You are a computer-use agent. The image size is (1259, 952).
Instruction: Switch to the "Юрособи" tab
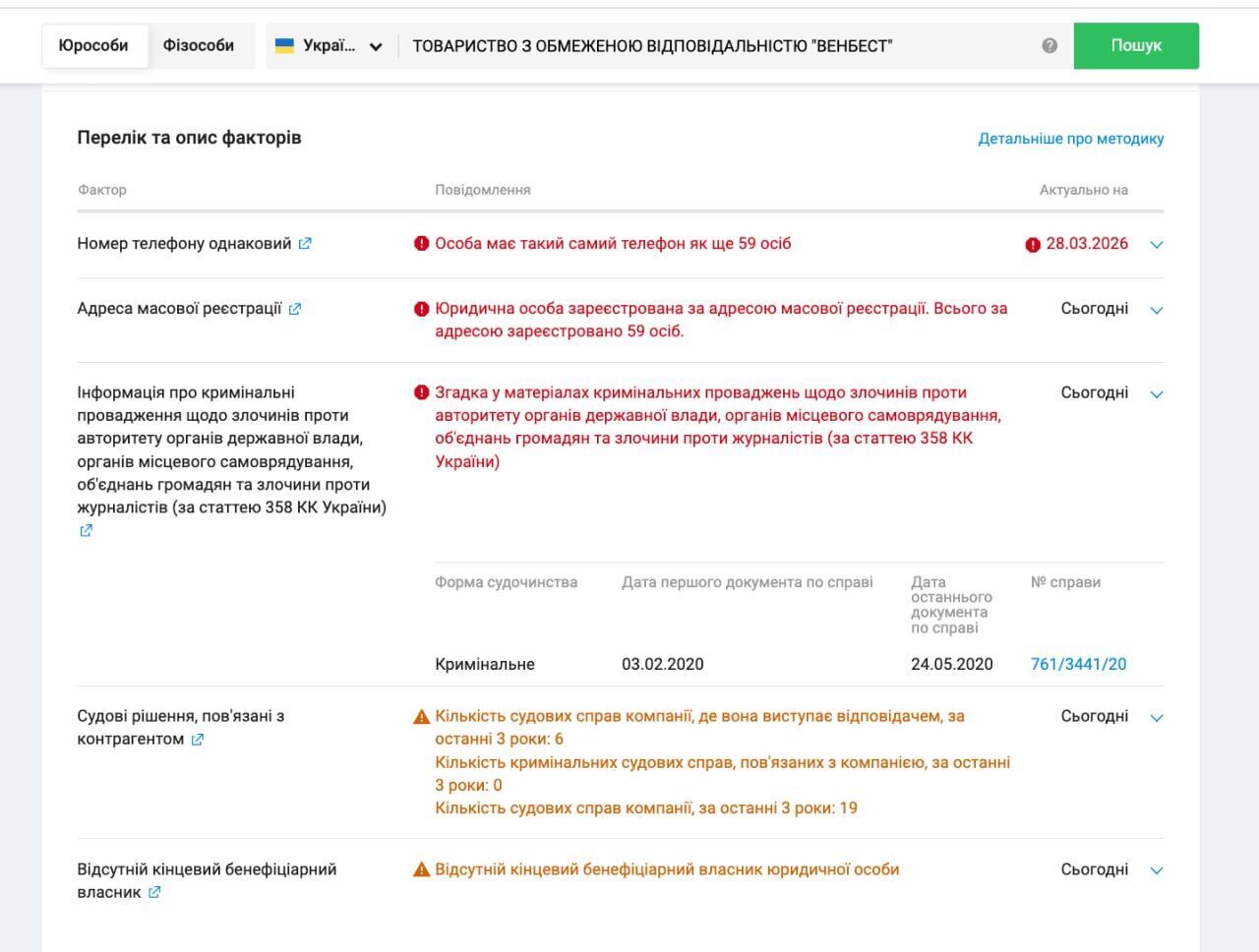[93, 46]
